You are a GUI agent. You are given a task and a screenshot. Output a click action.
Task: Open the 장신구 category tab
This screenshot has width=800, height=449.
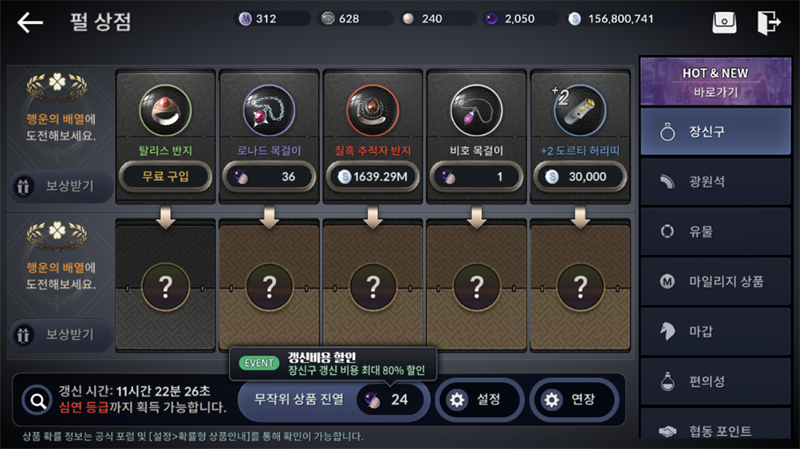coord(715,132)
